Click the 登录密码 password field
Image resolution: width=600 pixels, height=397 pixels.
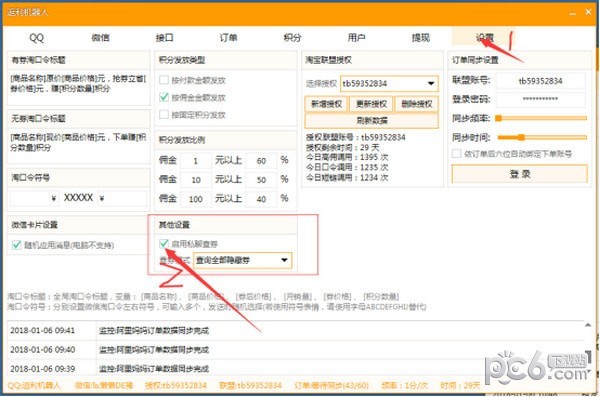(x=541, y=100)
